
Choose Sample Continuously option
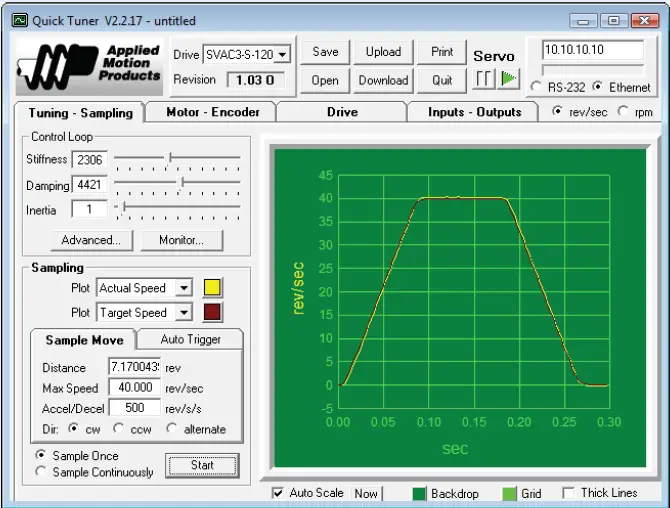click(41, 471)
